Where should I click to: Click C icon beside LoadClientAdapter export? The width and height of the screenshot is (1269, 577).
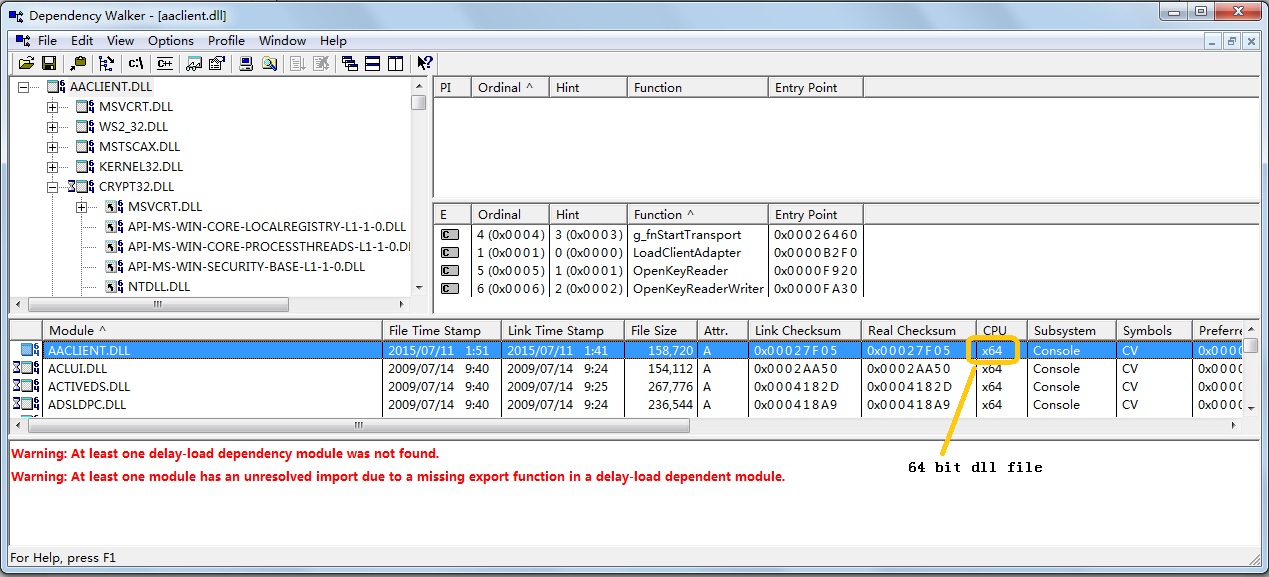450,253
